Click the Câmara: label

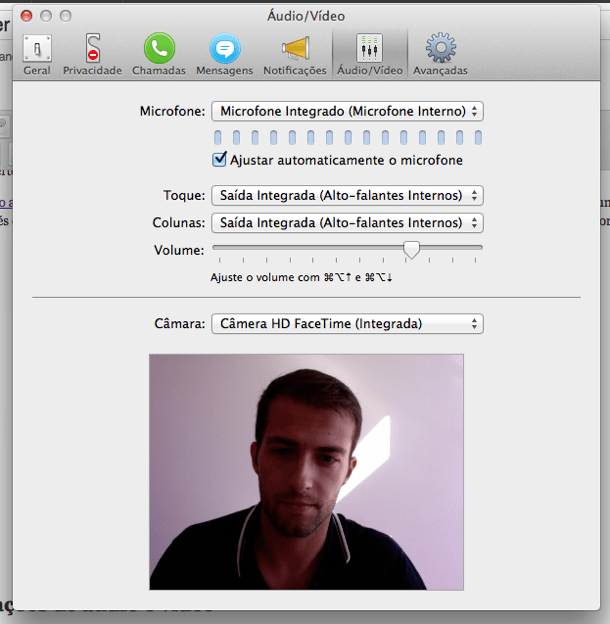(x=179, y=324)
